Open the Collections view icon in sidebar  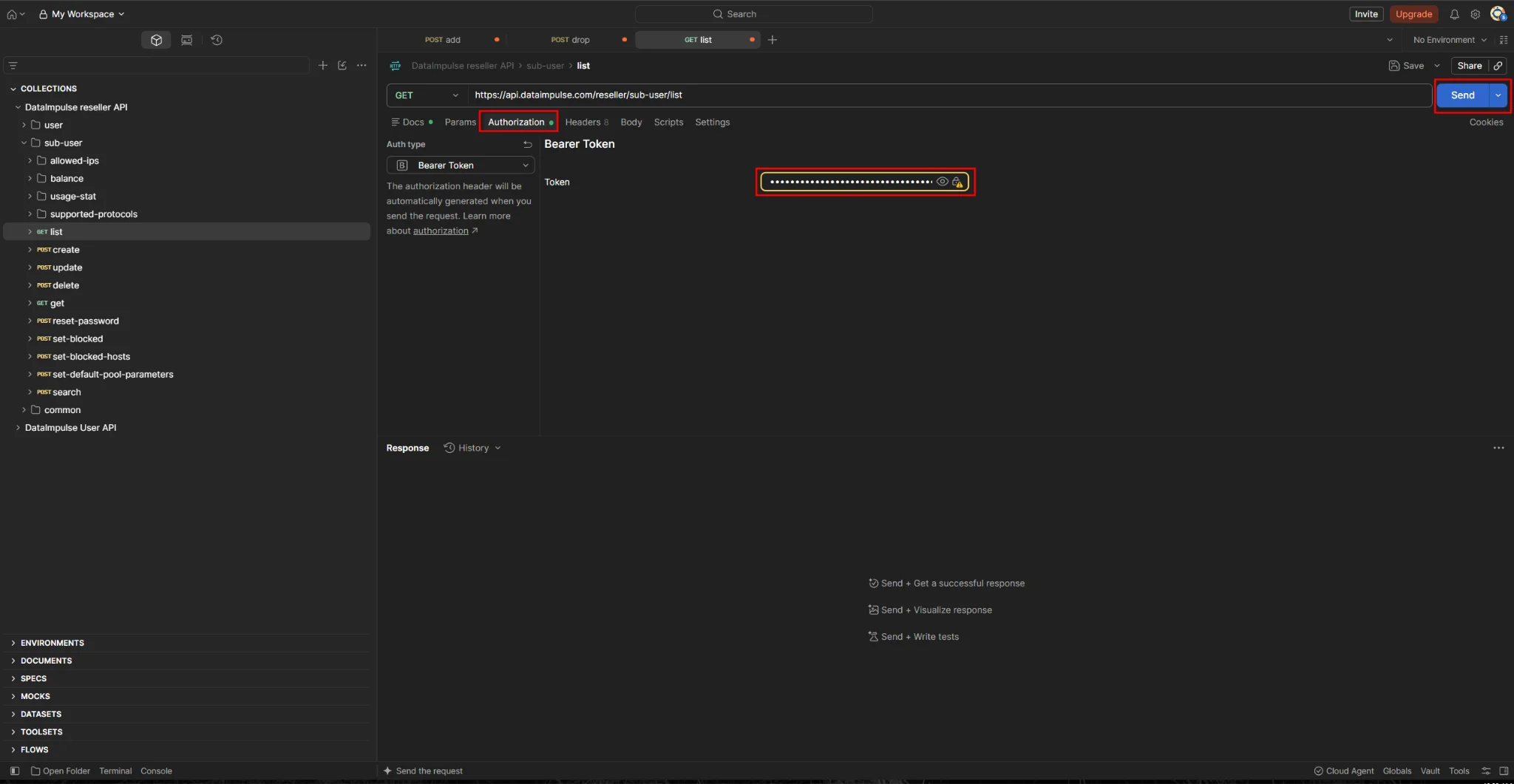pos(156,40)
